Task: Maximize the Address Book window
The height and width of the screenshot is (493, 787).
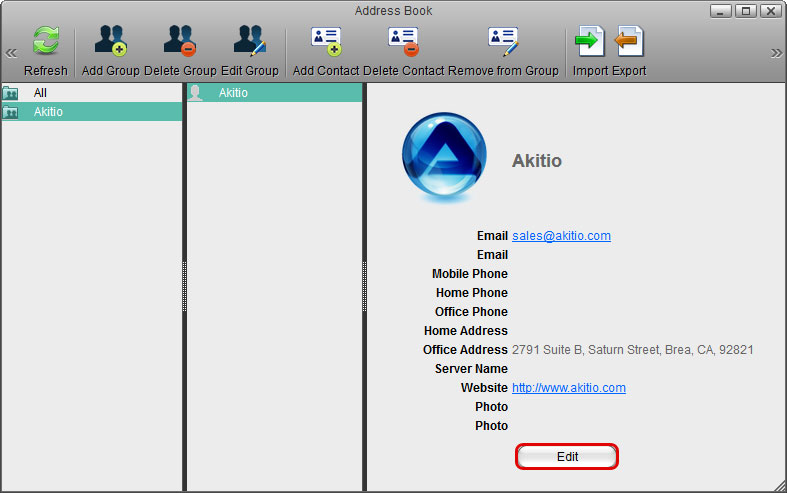Action: click(x=746, y=11)
